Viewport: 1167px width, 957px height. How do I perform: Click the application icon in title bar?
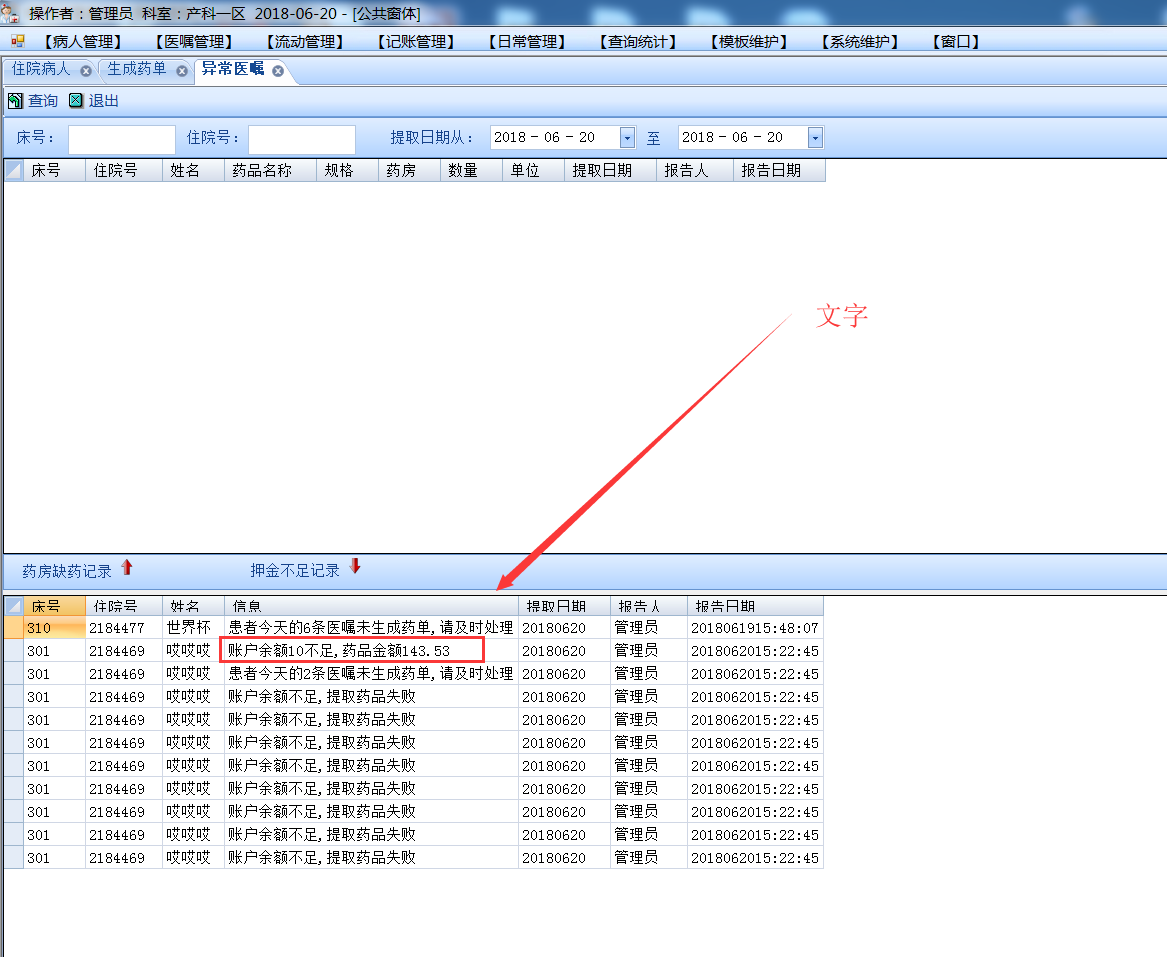click(10, 13)
